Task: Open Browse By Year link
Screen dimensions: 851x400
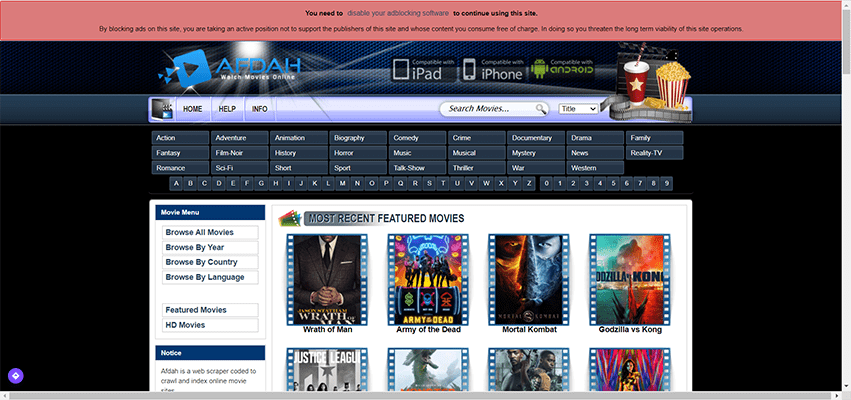Action: tap(210, 247)
